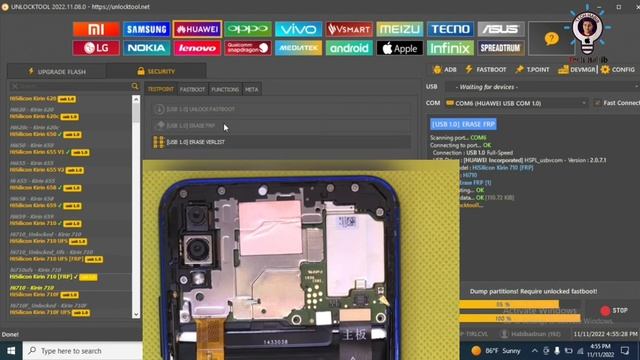Open the FUNCTIONS sub-tab

pyautogui.click(x=225, y=89)
